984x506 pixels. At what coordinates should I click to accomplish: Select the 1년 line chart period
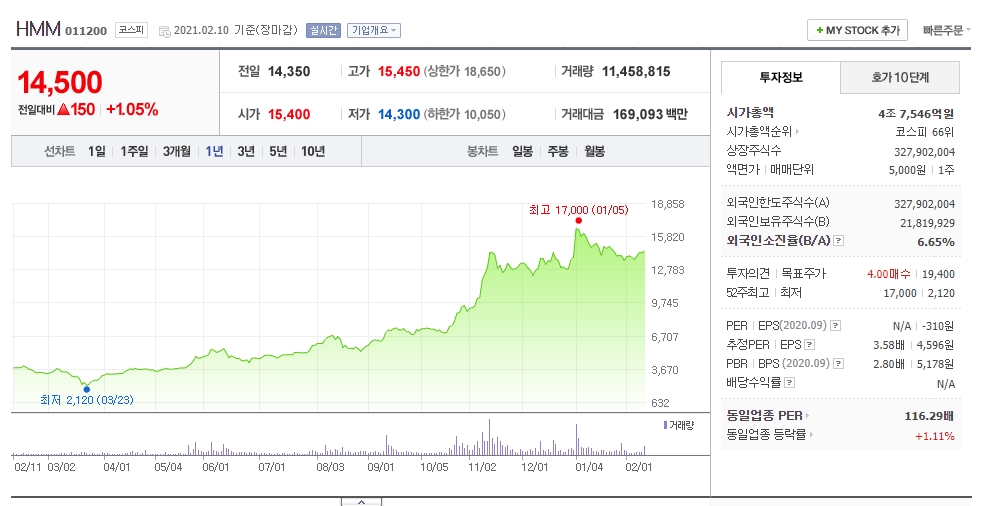[214, 151]
